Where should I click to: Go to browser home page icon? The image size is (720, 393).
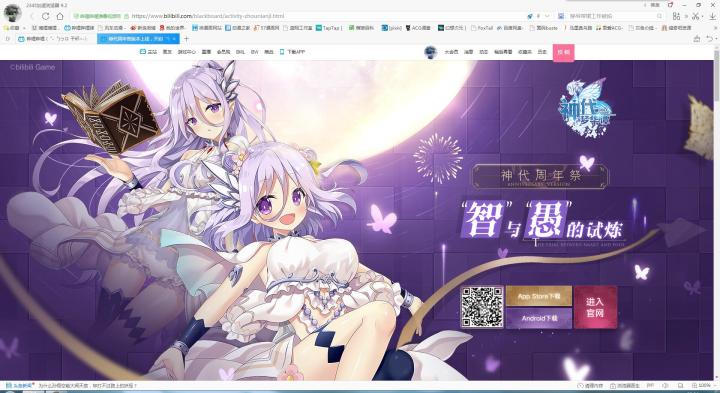(x=60, y=16)
